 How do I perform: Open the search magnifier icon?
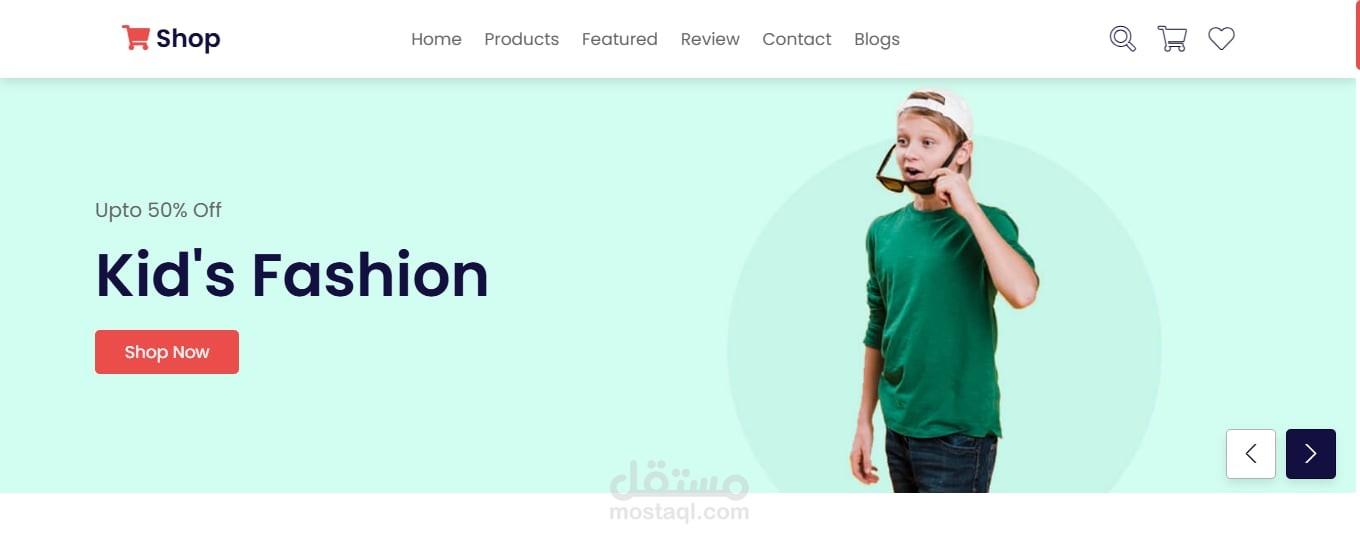[x=1123, y=39]
